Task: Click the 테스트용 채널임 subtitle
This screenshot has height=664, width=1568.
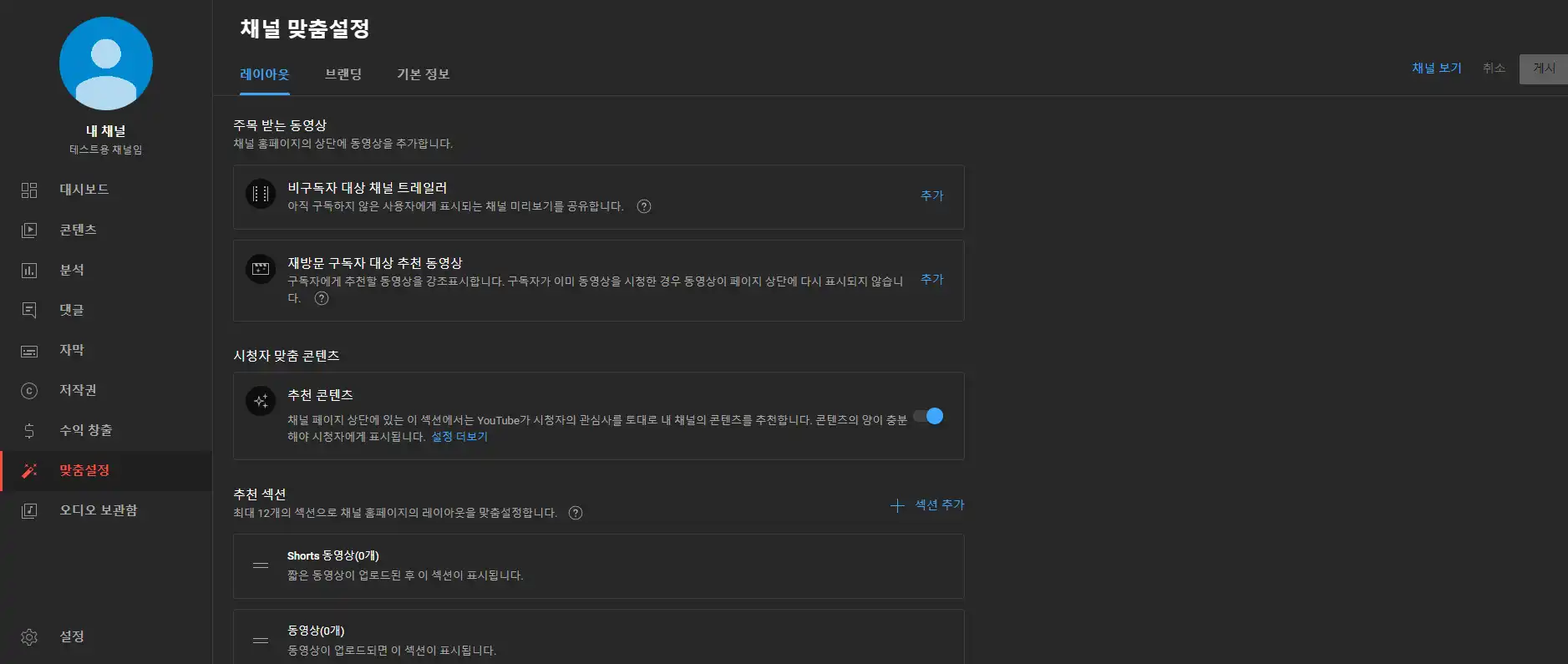Action: click(x=106, y=150)
